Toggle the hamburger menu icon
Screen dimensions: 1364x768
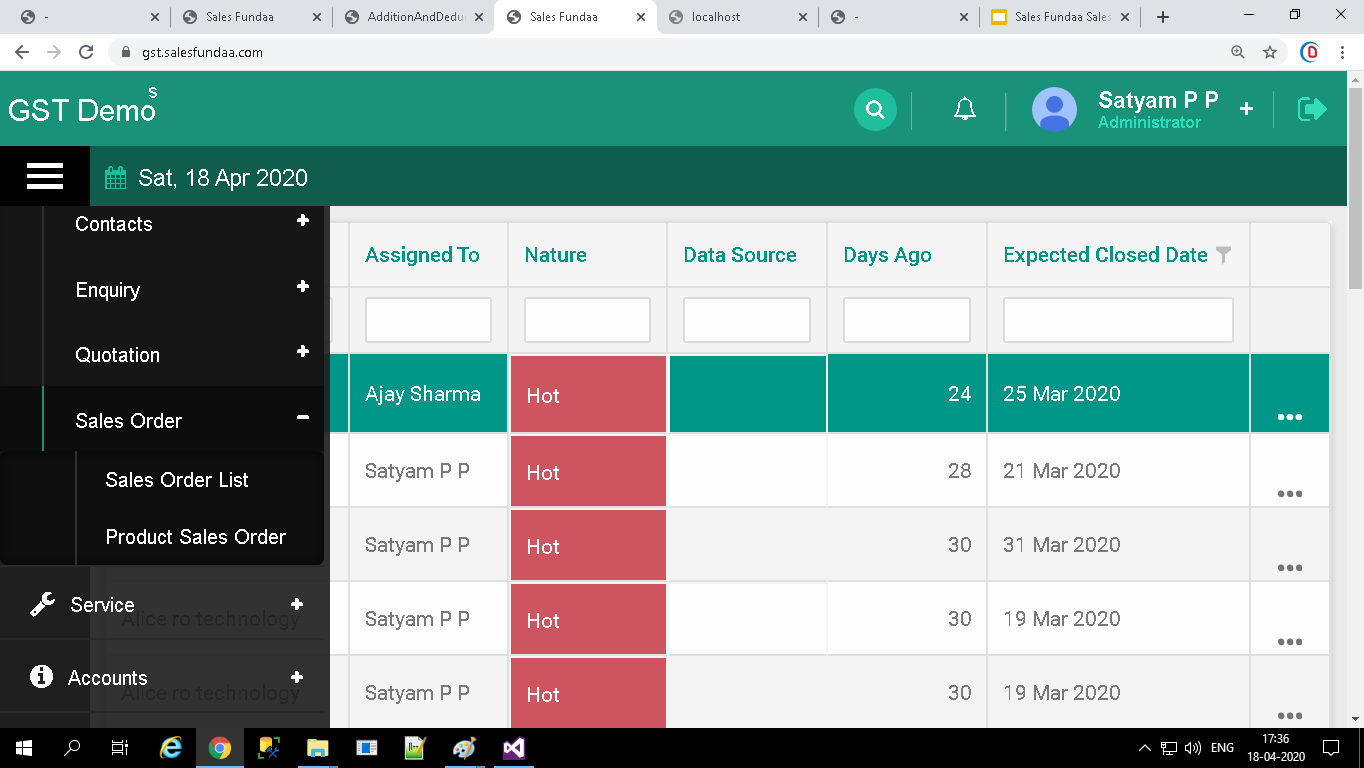45,177
